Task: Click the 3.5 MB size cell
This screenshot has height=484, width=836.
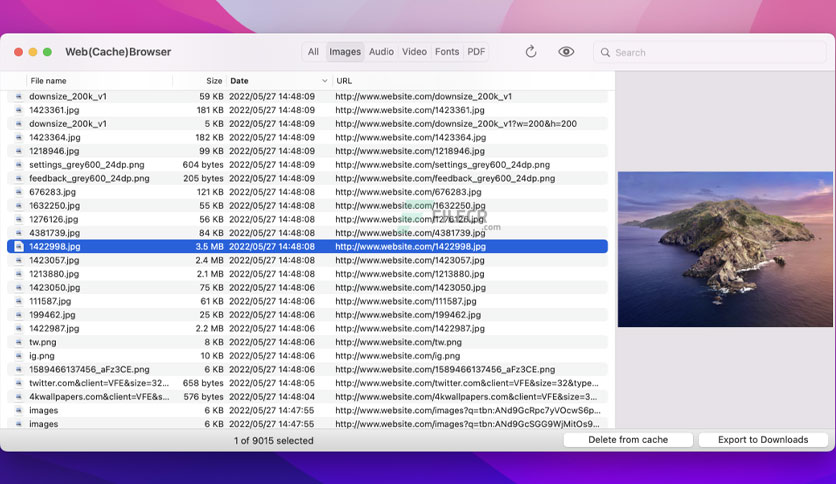Action: coord(210,247)
